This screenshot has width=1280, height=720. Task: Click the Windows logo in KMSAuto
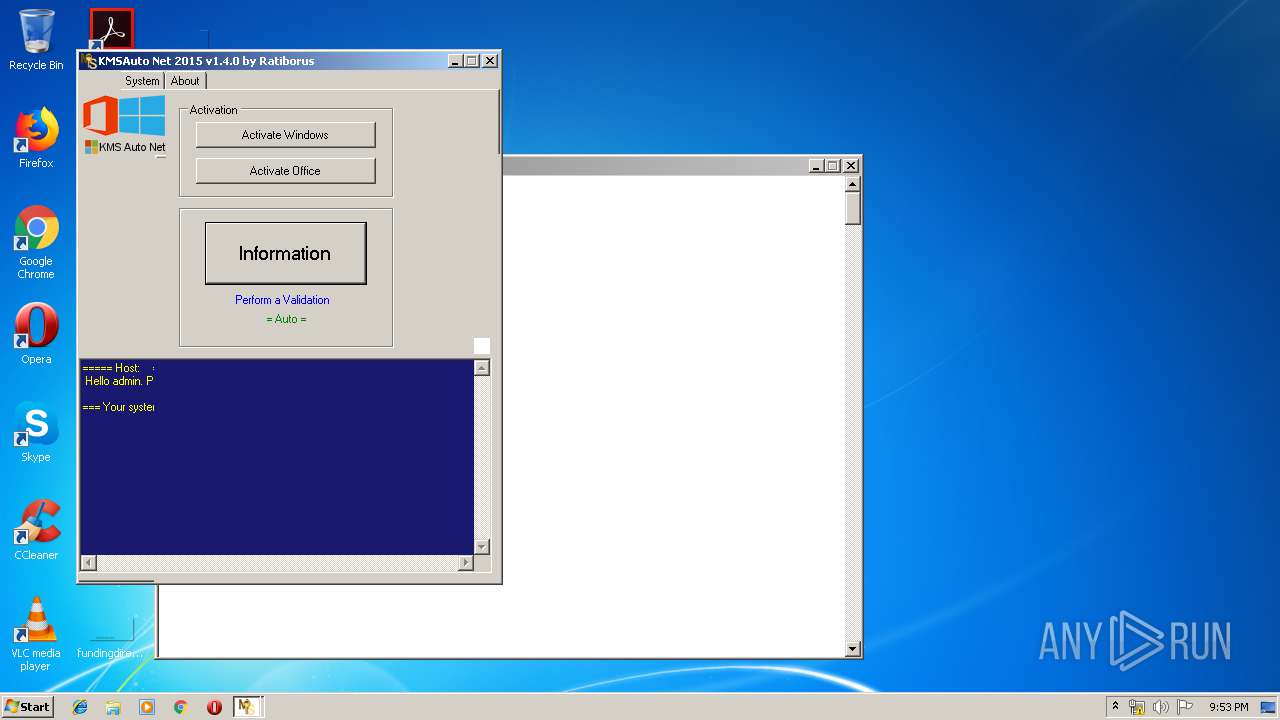[x=142, y=116]
